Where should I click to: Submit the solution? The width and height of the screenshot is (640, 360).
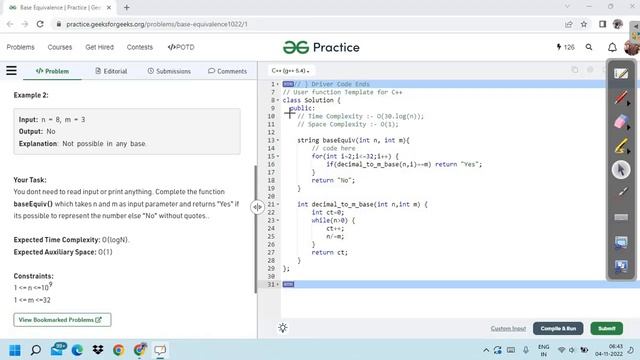click(x=607, y=329)
